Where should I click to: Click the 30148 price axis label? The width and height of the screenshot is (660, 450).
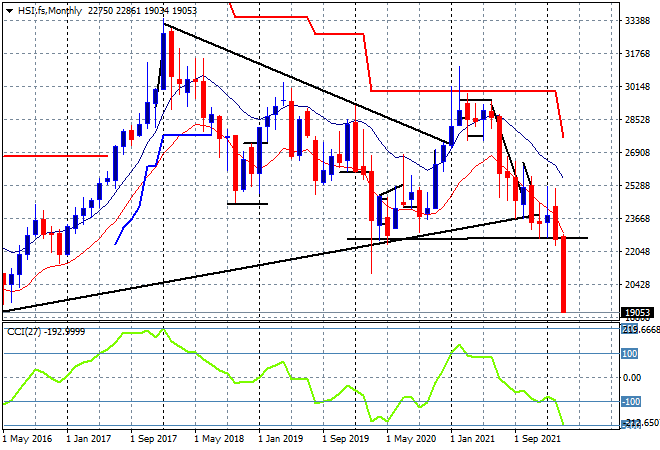[638, 87]
